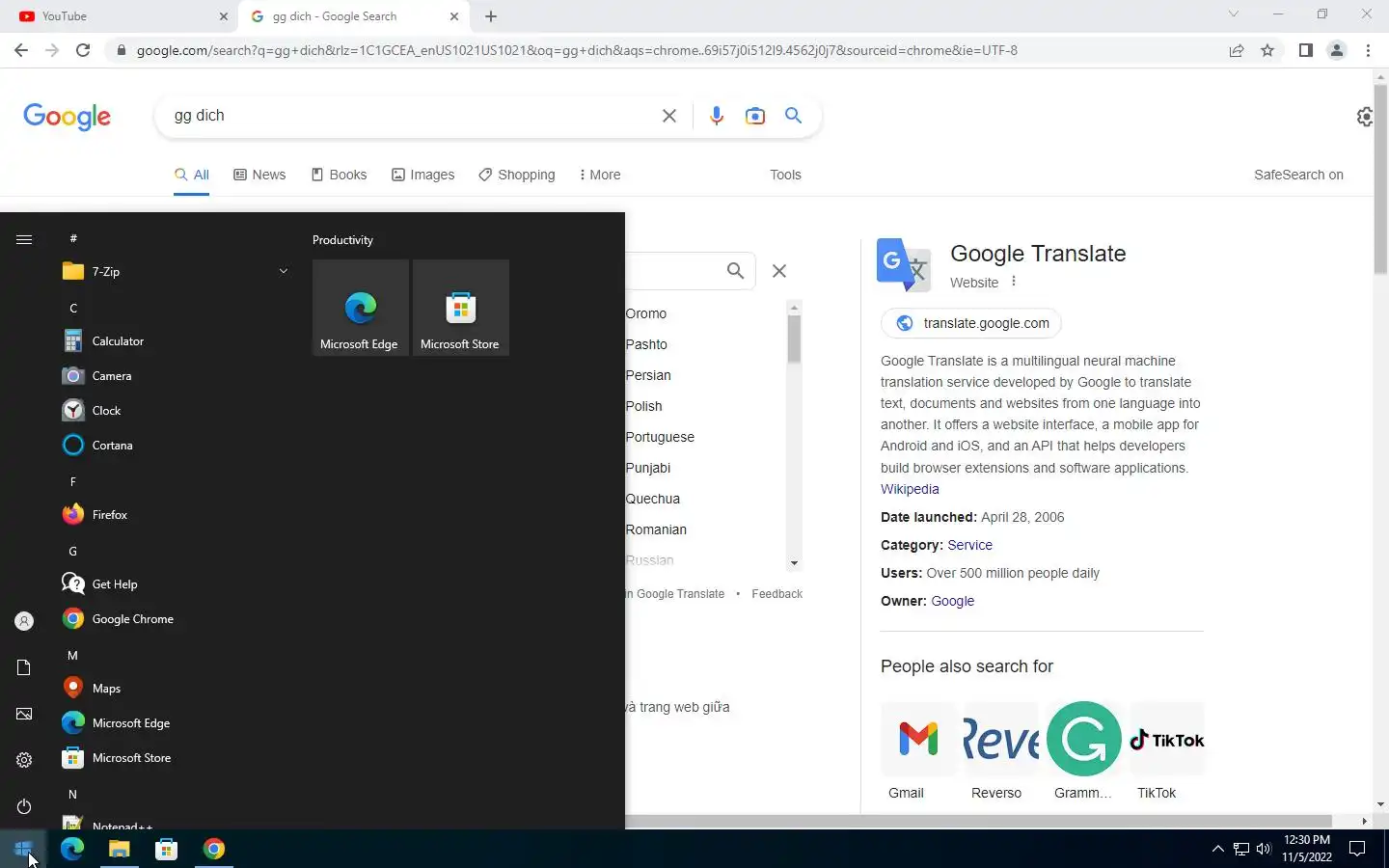Open Google quick settings gear
Viewport: 1389px width, 868px height.
point(1365,117)
